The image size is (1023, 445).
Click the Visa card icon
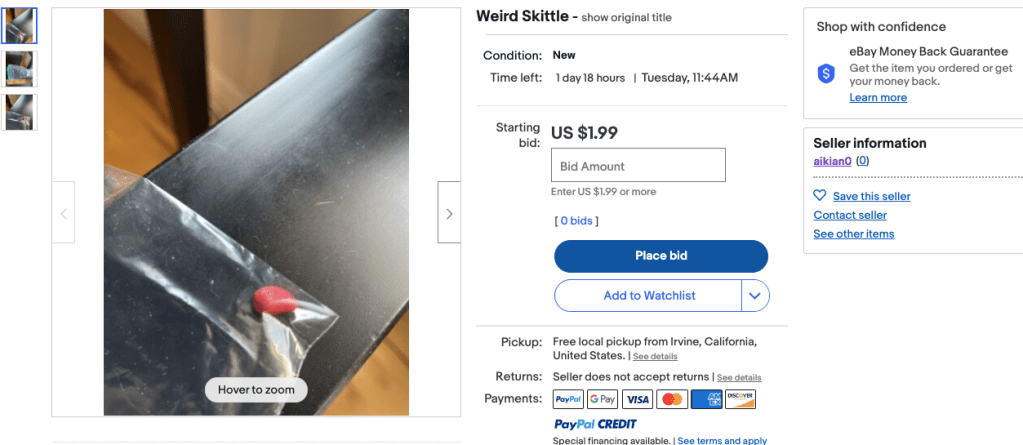click(x=637, y=400)
